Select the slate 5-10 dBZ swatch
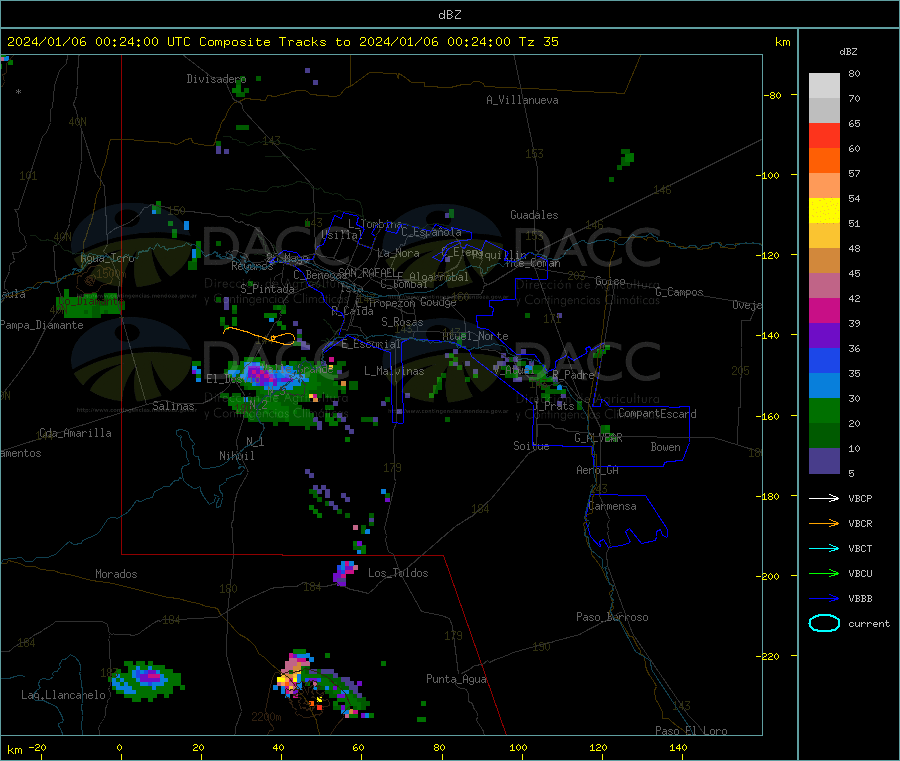 824,461
